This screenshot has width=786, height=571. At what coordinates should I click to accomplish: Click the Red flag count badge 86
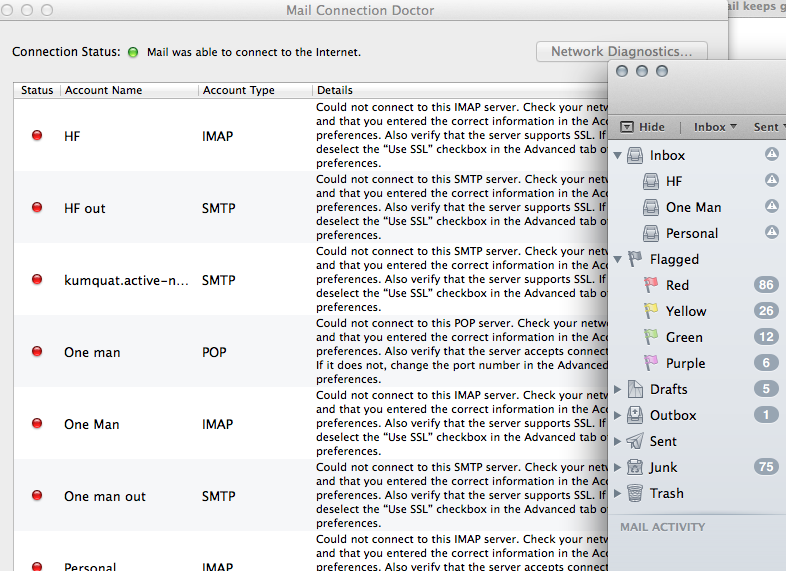766,285
